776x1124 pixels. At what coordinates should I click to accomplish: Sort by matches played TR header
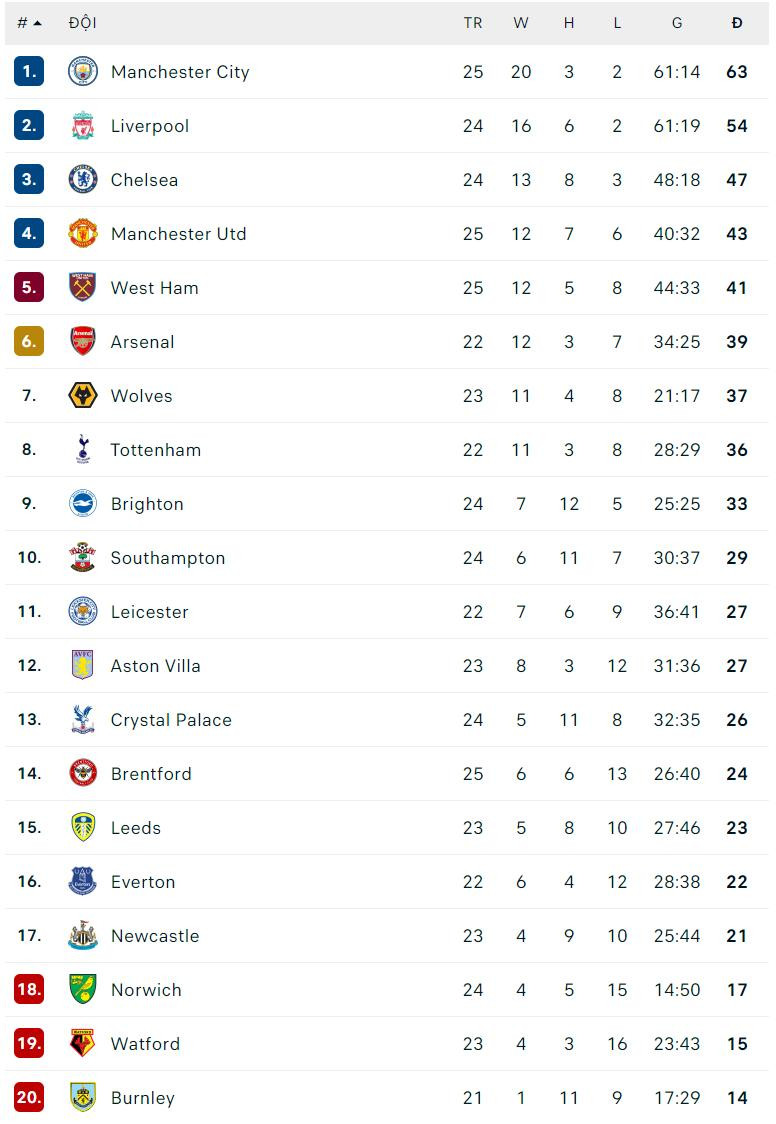click(473, 23)
